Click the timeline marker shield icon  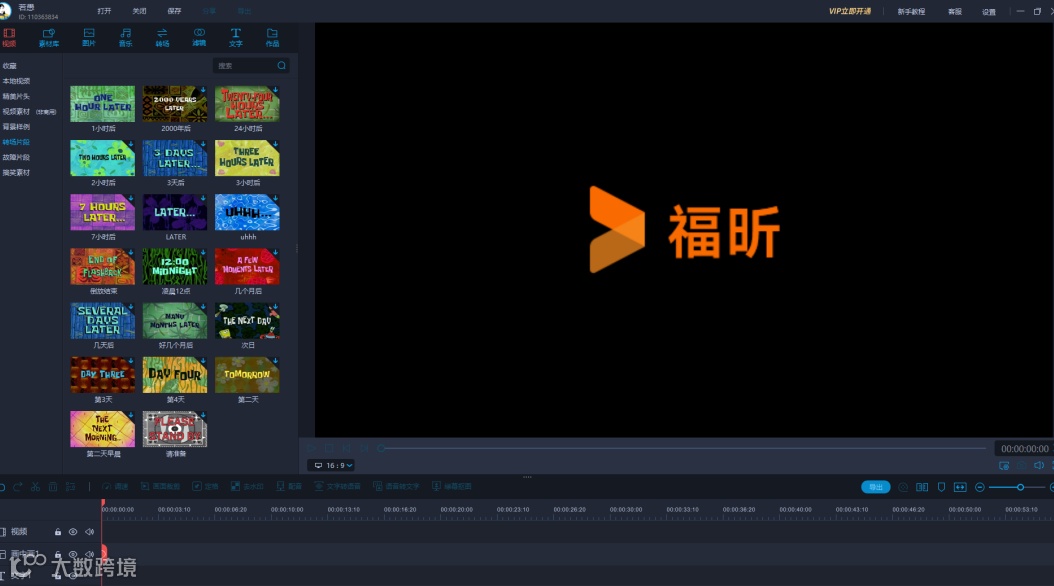941,487
